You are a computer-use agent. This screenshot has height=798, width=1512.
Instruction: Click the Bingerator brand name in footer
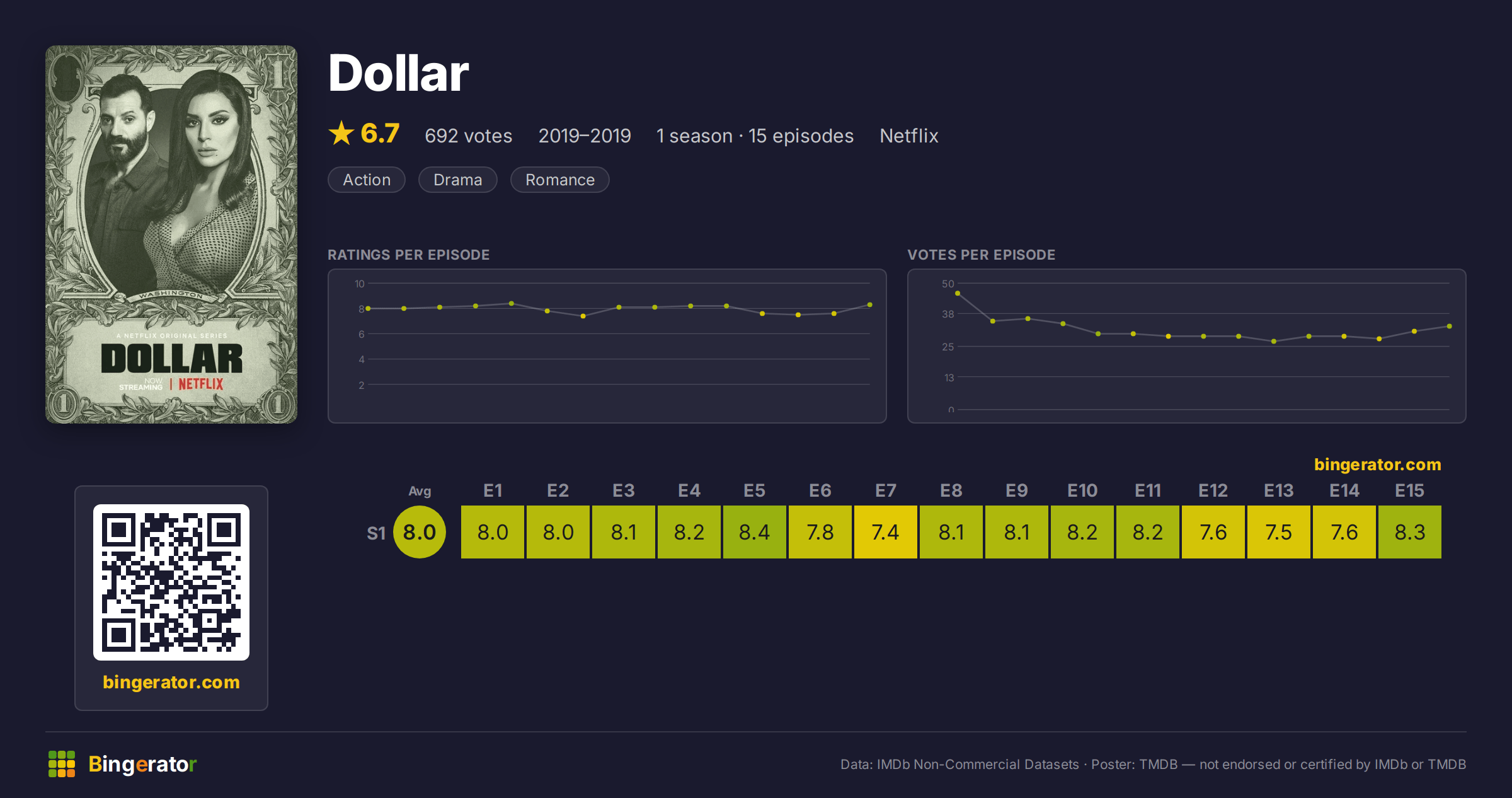pos(142,764)
